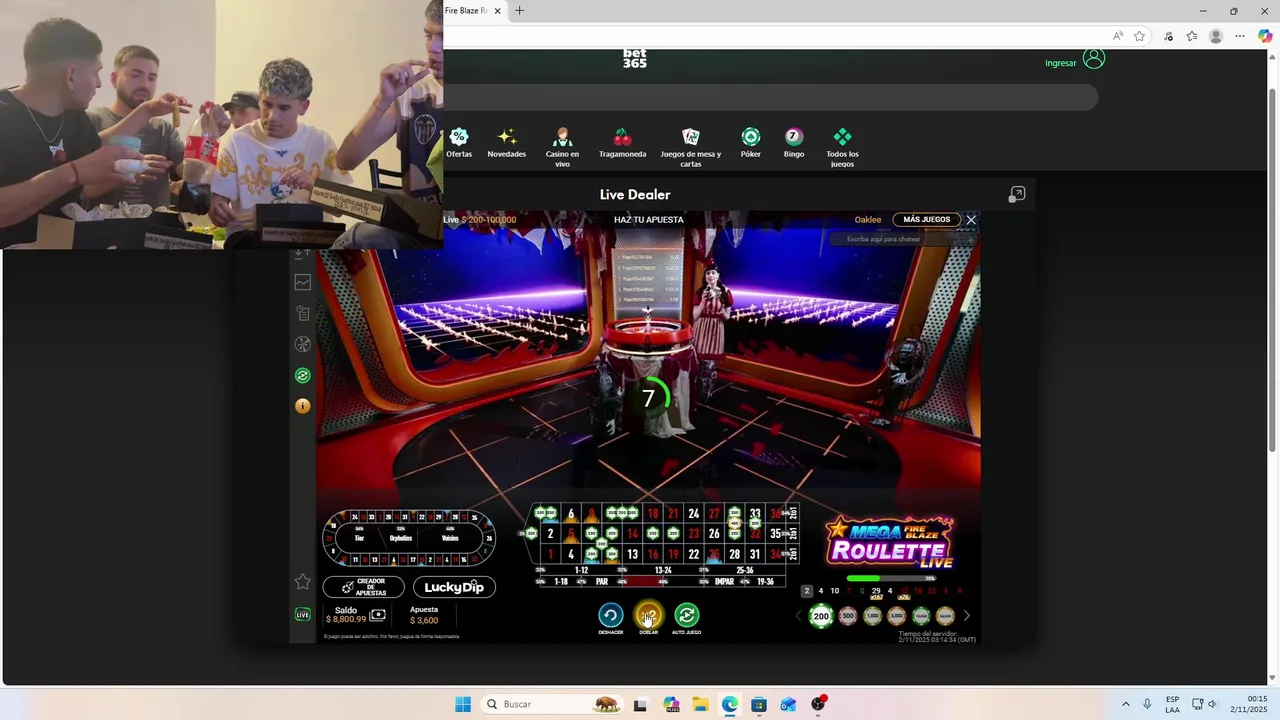Open Microsoft Store from the taskbar

tap(759, 704)
